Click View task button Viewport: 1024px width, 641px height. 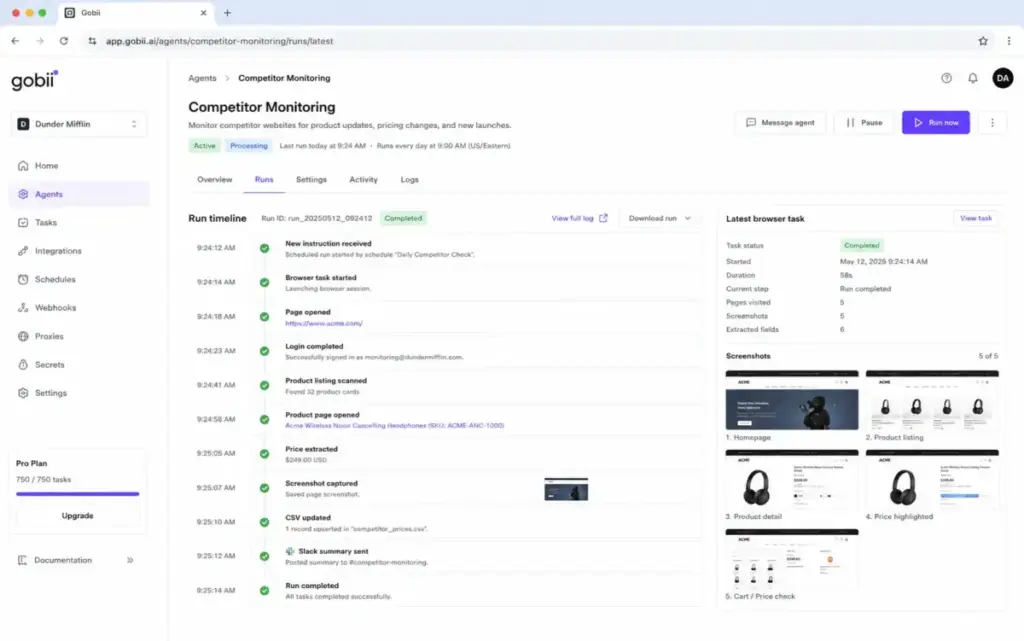976,218
